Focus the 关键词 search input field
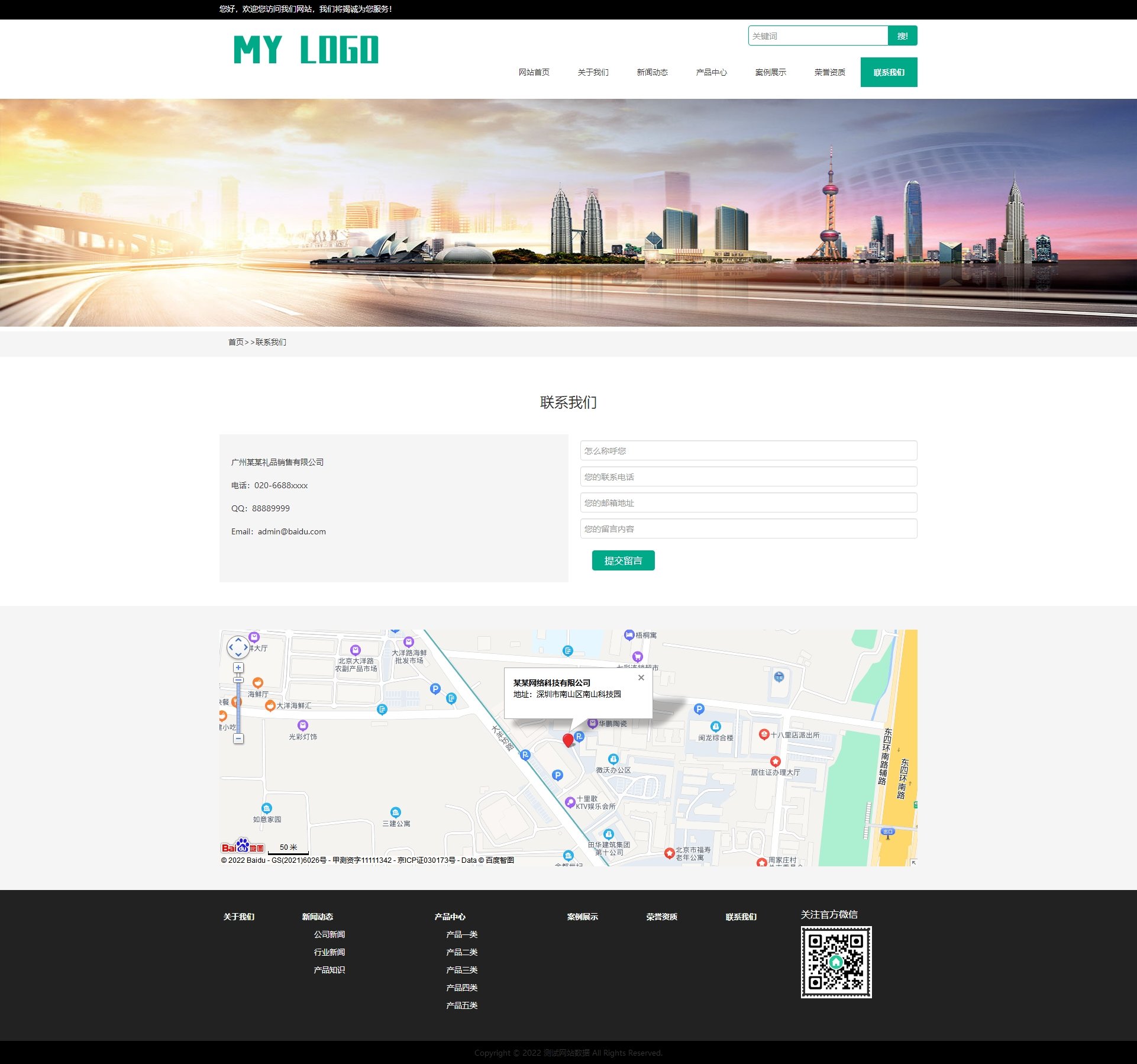 tap(818, 36)
